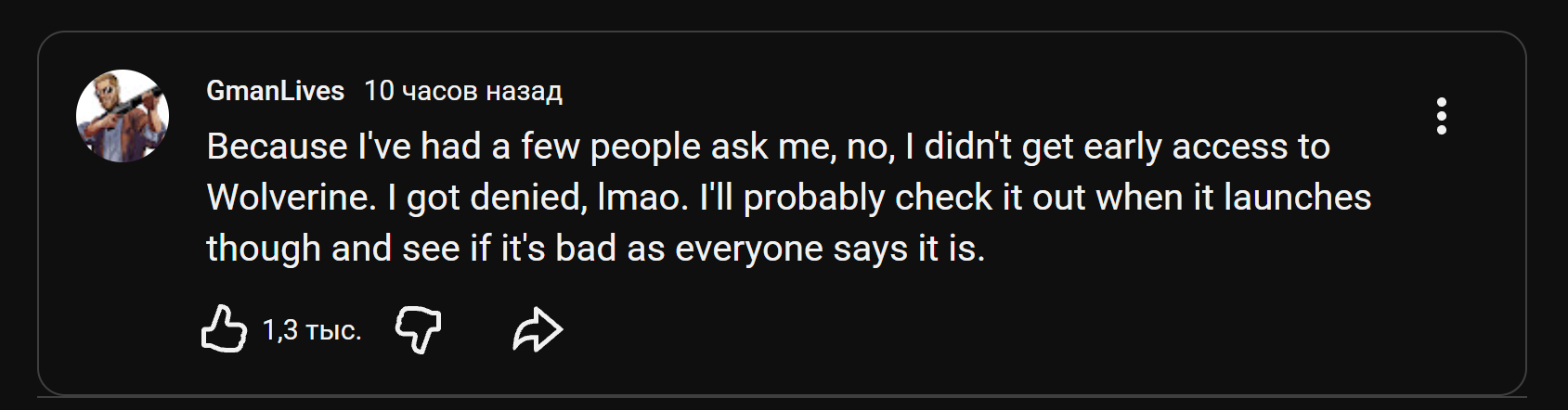Dislike the post using thumbs down icon
This screenshot has width=1568, height=410.
coord(419,329)
